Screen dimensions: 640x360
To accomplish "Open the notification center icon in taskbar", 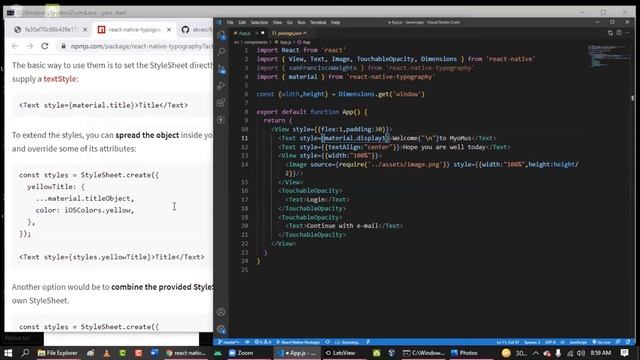I will point(624,353).
